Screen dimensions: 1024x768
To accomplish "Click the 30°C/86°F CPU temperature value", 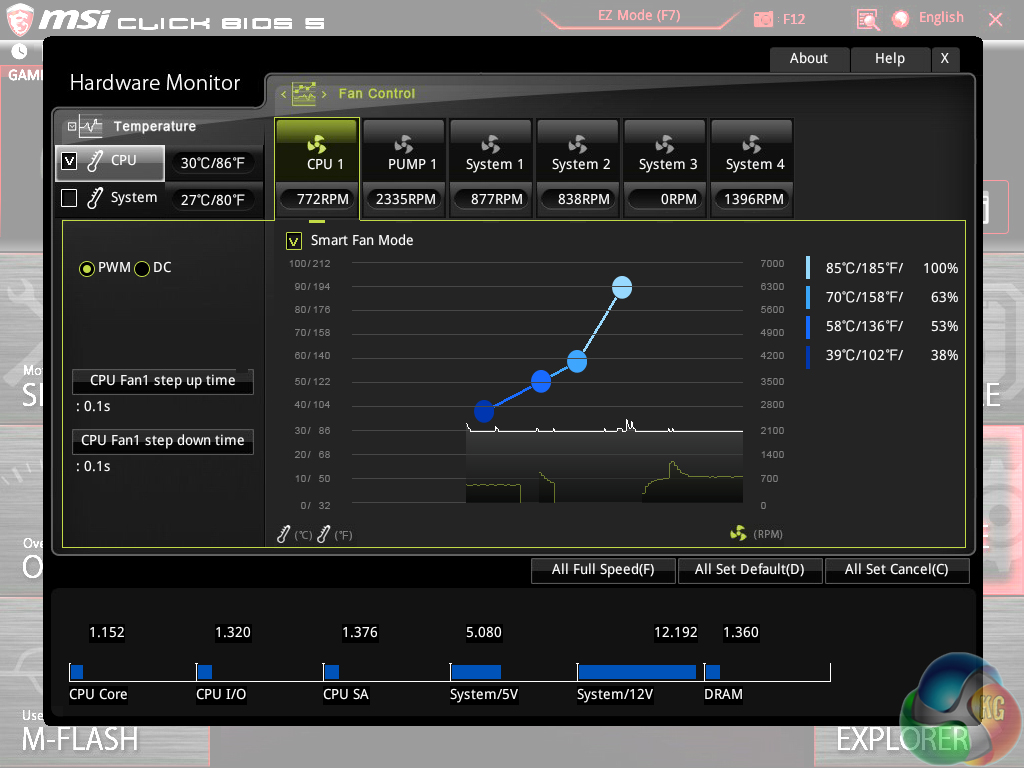I will 213,163.
